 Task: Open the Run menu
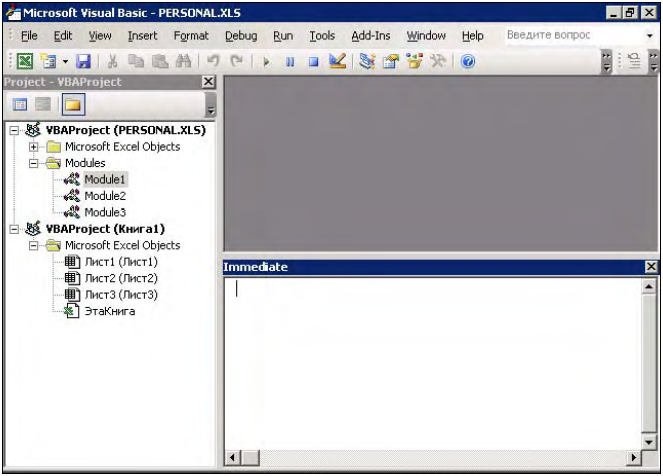click(x=283, y=36)
